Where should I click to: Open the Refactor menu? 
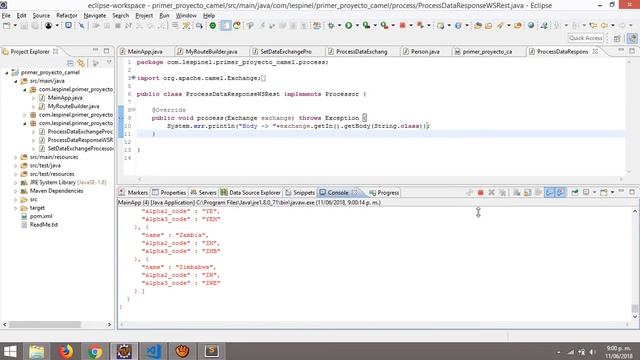click(x=67, y=16)
